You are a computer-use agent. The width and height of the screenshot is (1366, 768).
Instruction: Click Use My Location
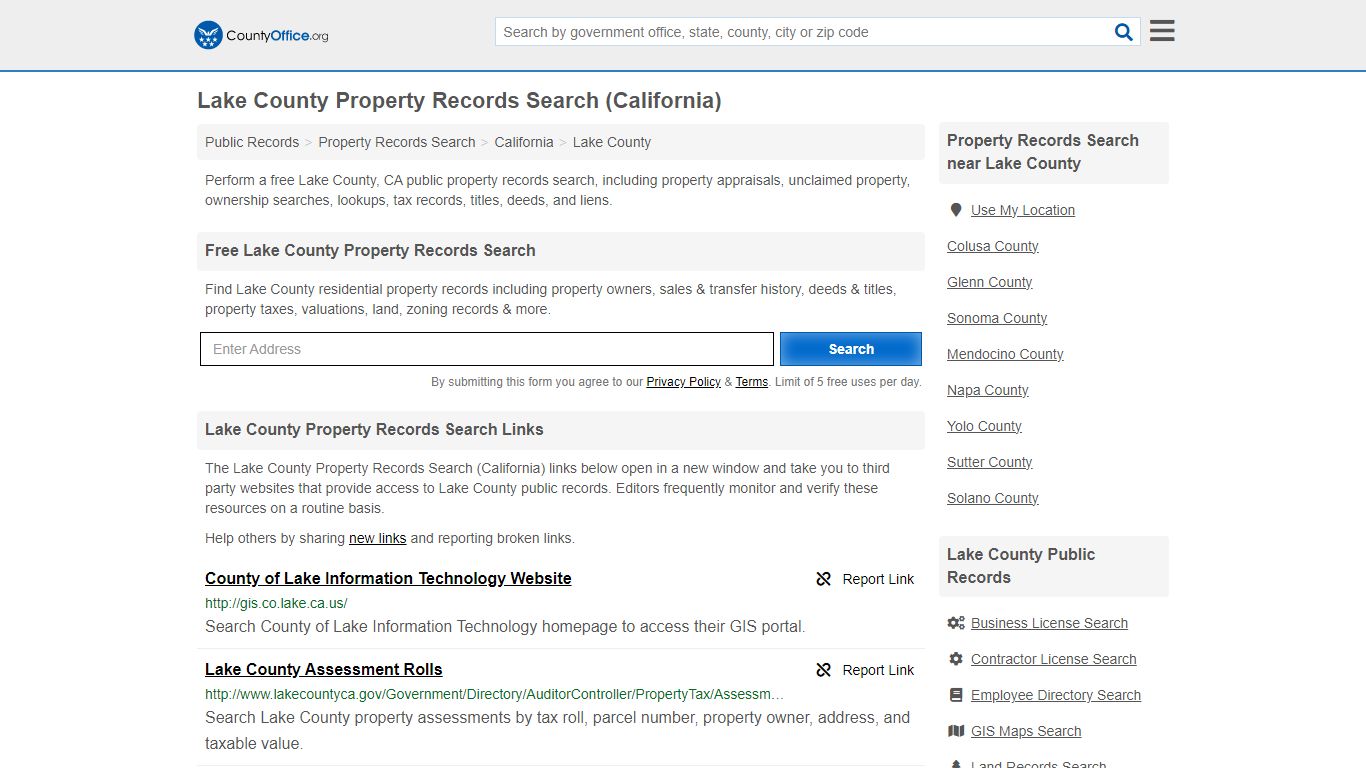click(1023, 210)
